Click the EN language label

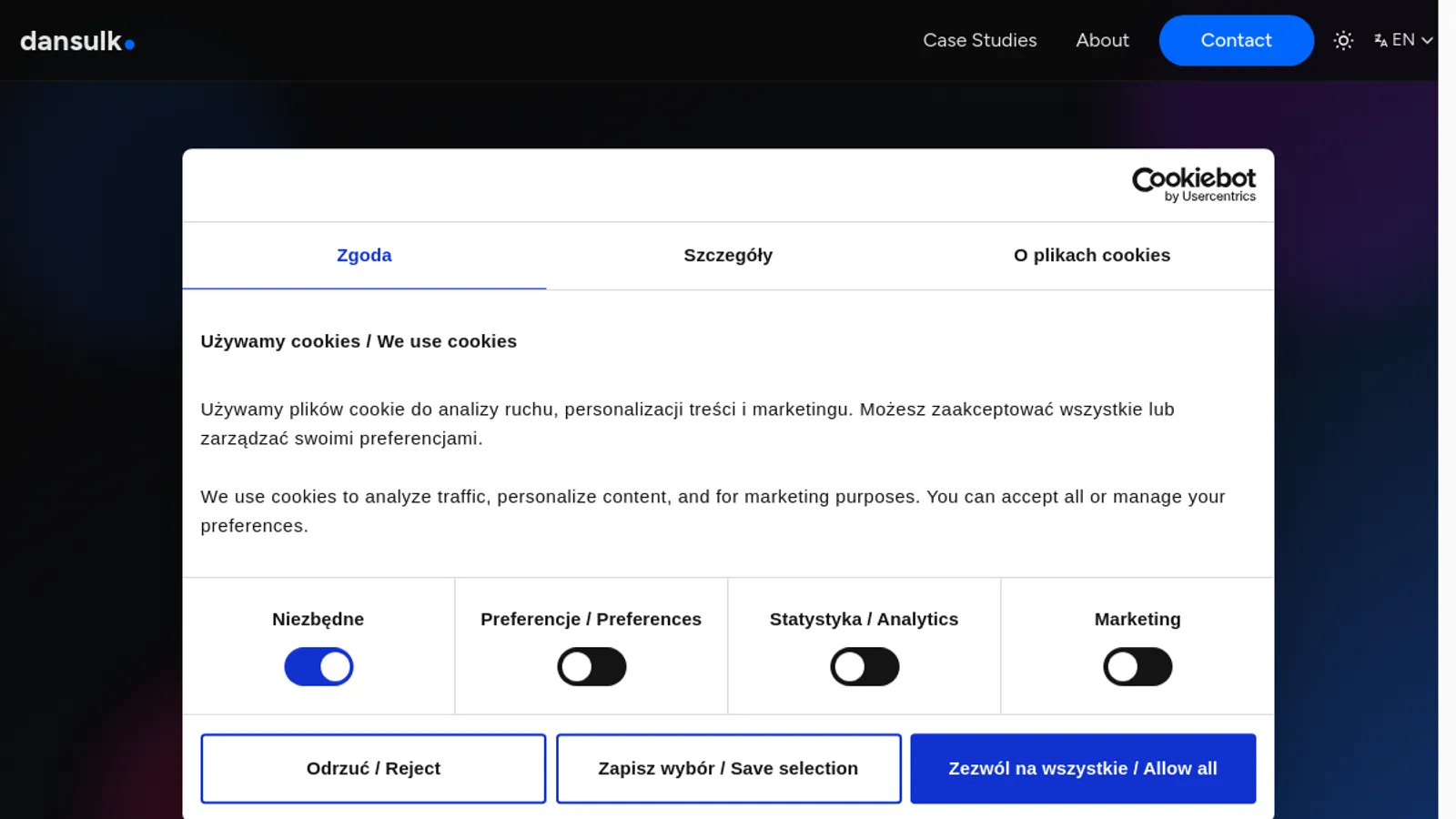coord(1403,40)
